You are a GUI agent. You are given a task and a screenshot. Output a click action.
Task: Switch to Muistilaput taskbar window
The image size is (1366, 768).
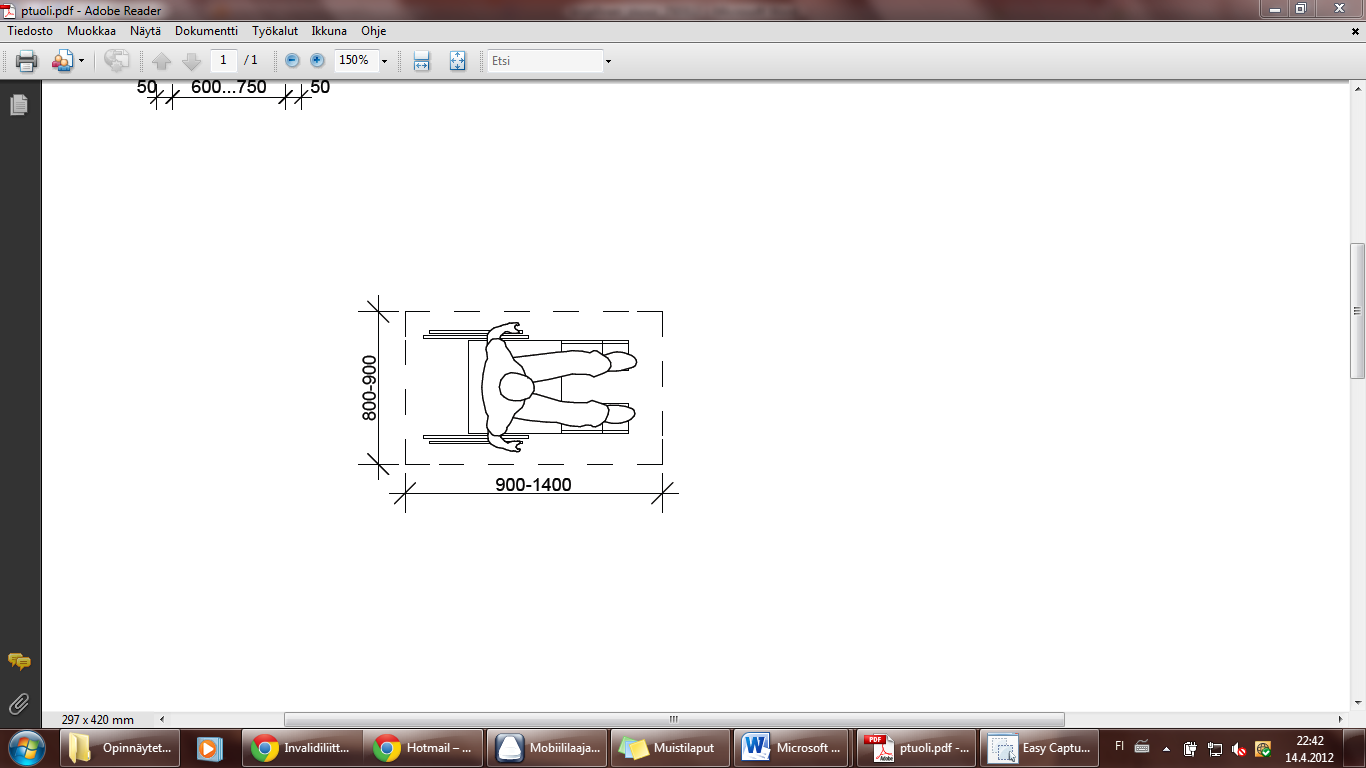coord(670,748)
